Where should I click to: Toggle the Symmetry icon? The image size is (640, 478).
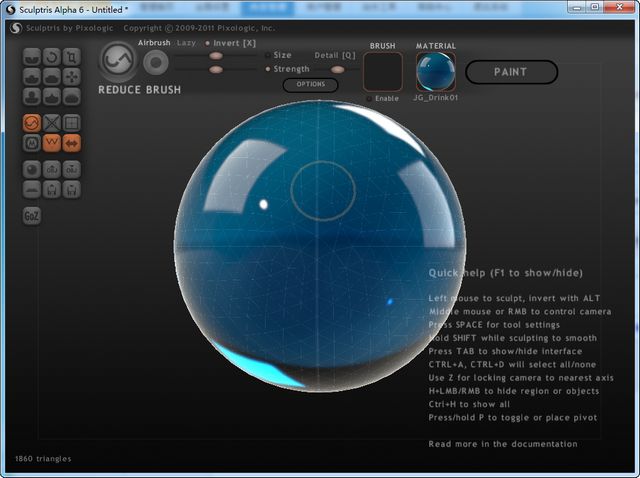[72, 143]
